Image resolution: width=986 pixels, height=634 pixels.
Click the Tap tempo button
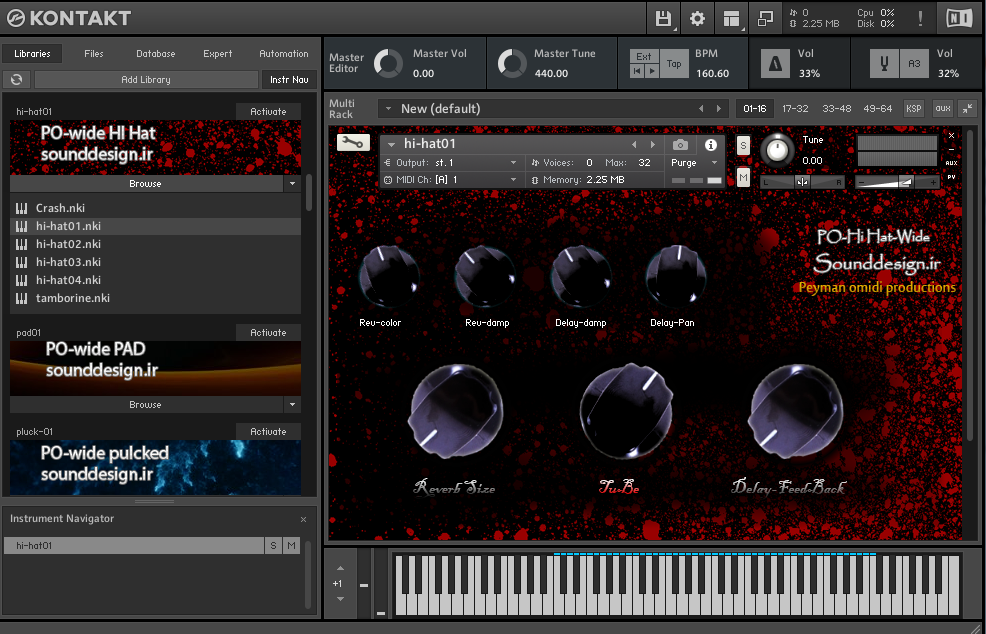(674, 64)
